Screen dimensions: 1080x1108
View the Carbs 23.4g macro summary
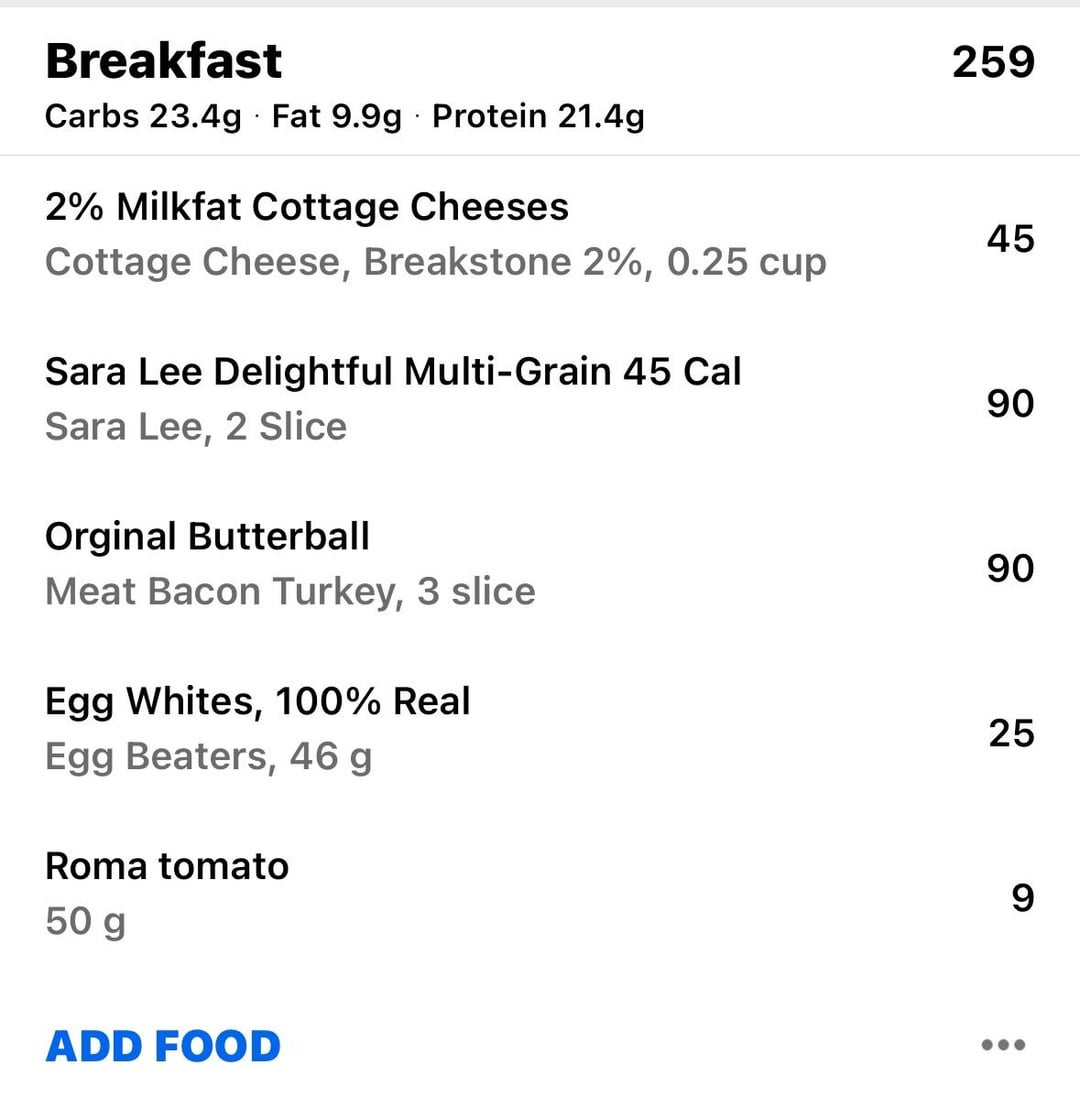pos(143,117)
